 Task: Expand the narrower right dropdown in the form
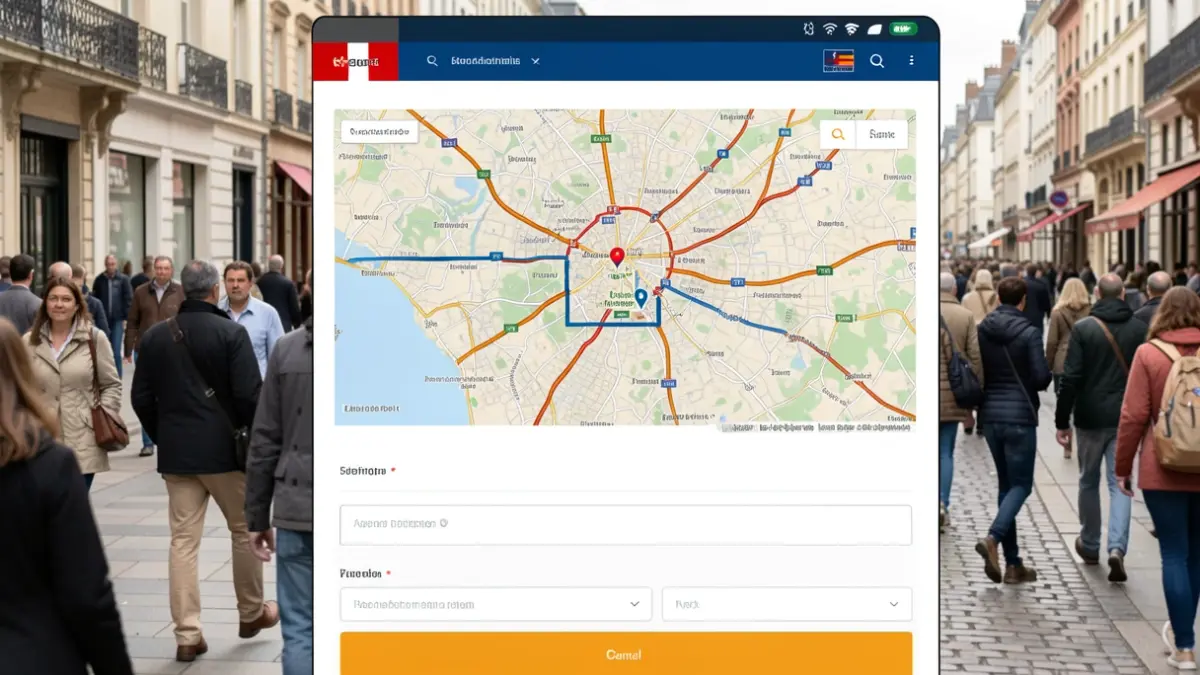click(x=787, y=604)
